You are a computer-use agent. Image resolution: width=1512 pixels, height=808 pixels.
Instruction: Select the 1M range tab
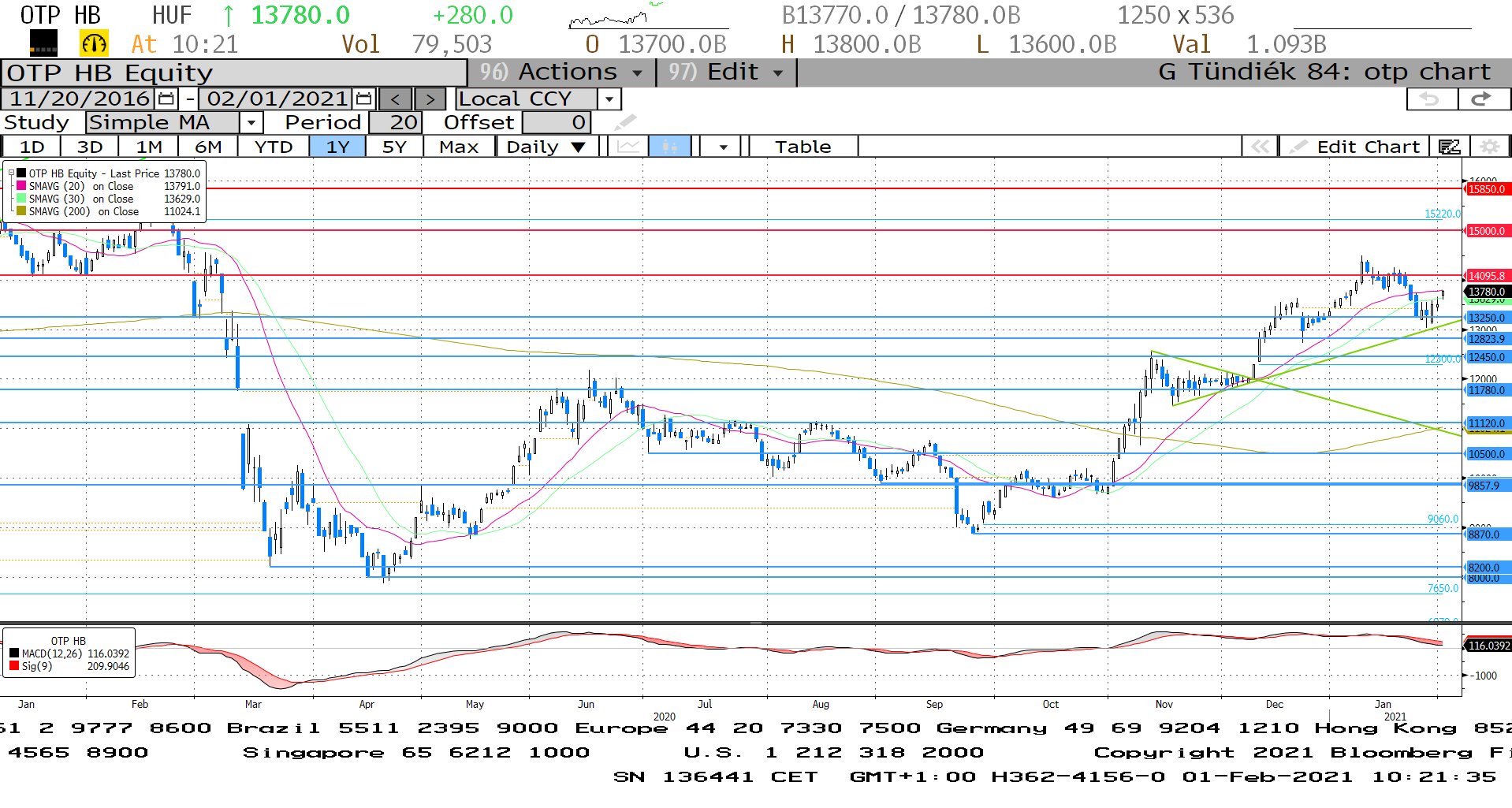pyautogui.click(x=149, y=147)
